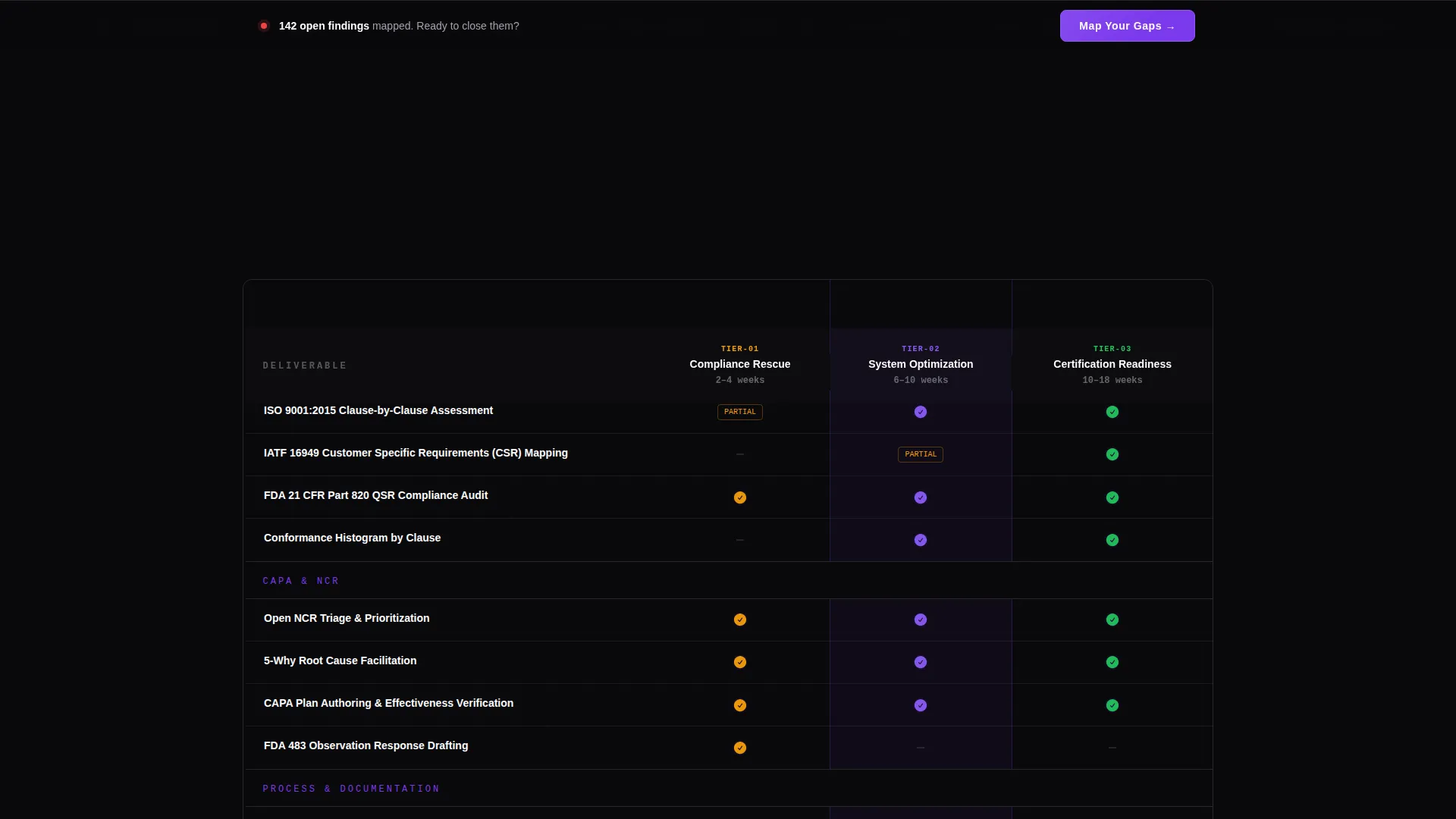
Task: Click orange check for FDA 21 CFR Part 820 Audit
Action: coord(740,497)
